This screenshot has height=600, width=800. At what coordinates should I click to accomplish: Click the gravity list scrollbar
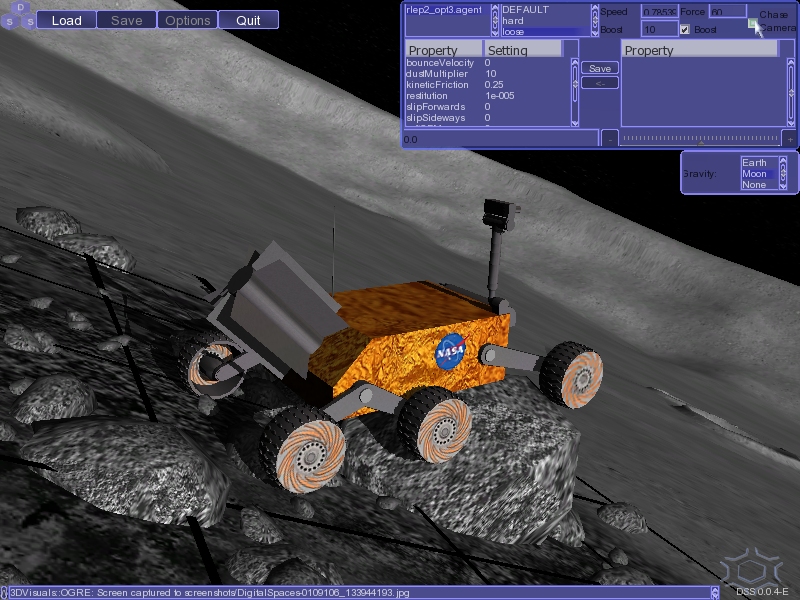783,173
